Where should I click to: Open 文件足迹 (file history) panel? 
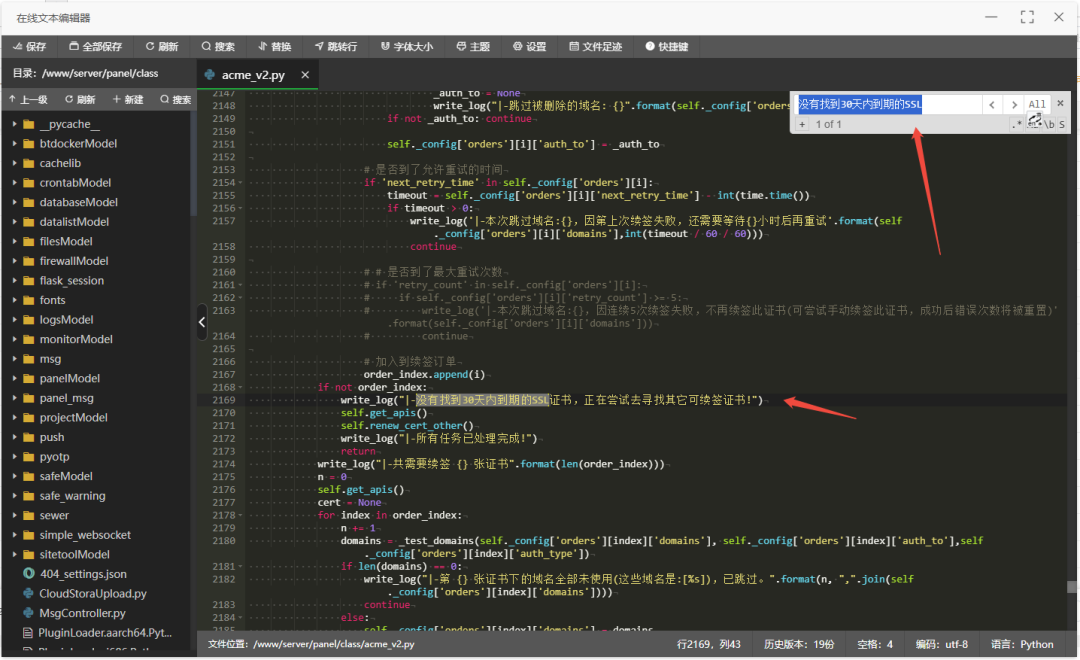[x=596, y=47]
